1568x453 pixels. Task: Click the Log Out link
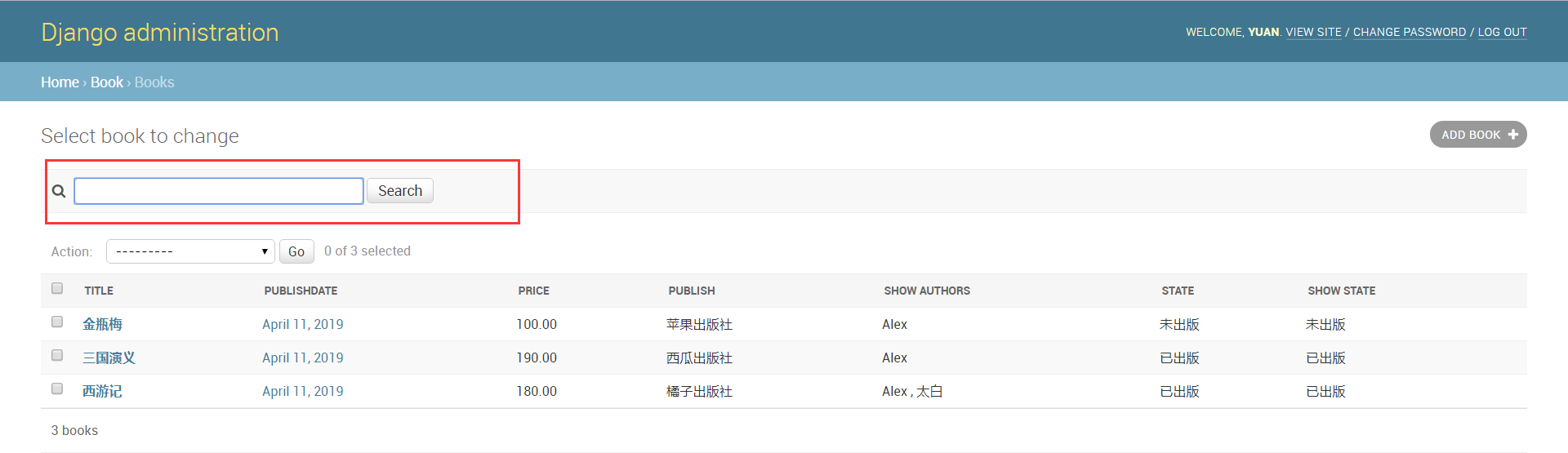[1502, 32]
